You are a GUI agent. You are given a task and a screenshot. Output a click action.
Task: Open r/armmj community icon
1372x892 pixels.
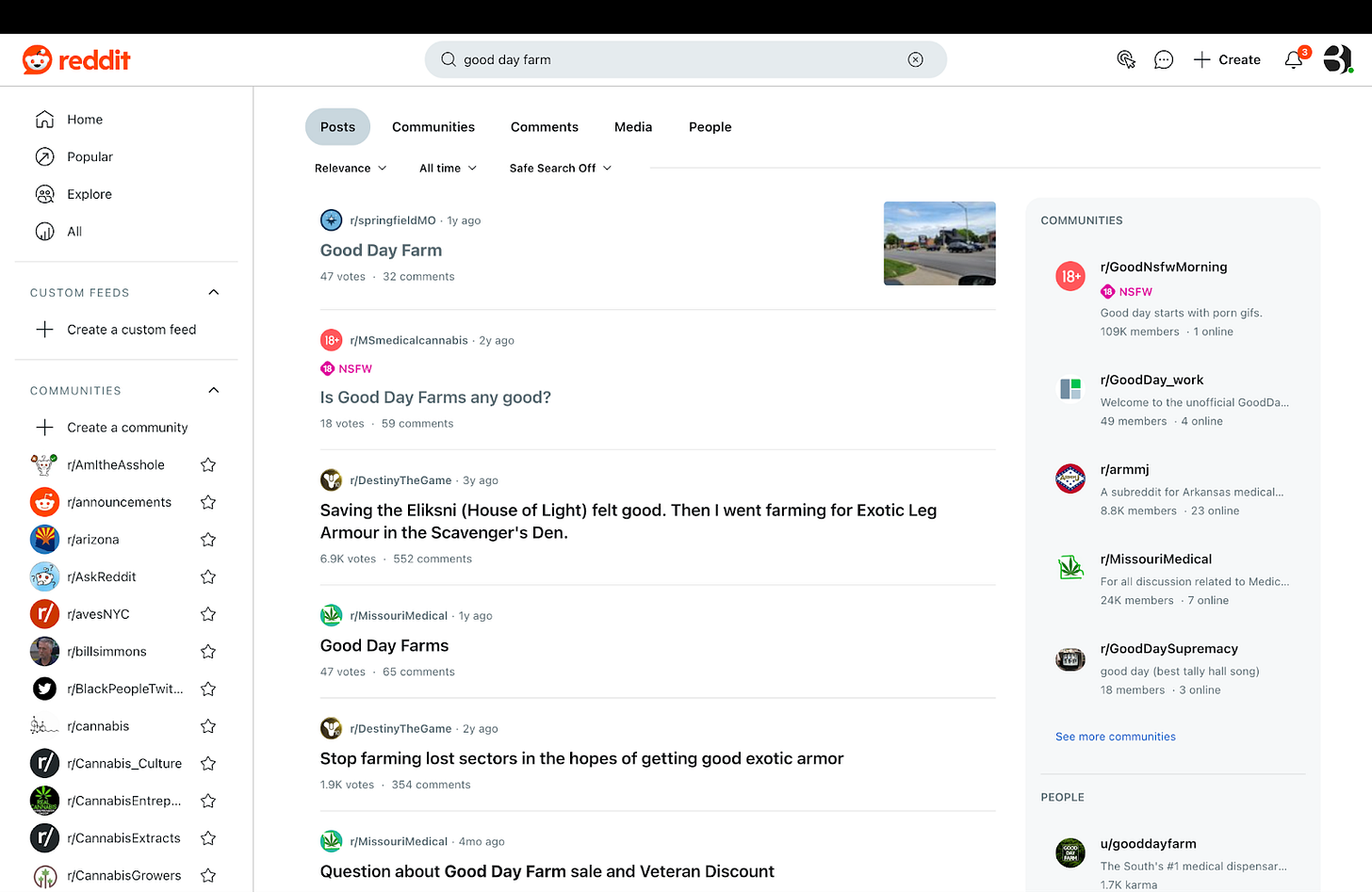click(x=1070, y=478)
